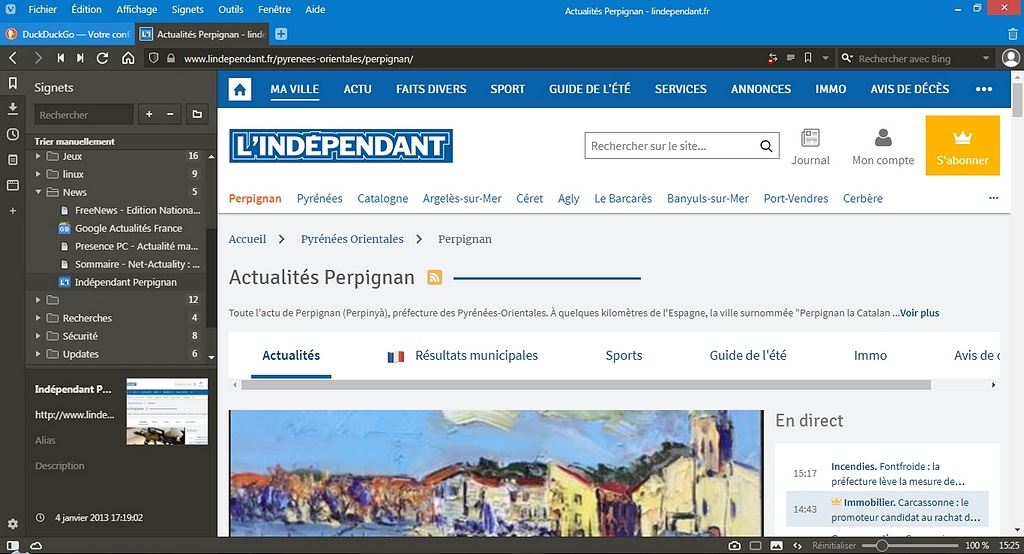Click the RSS feed icon beside Actualités Perpignan

coord(434,278)
